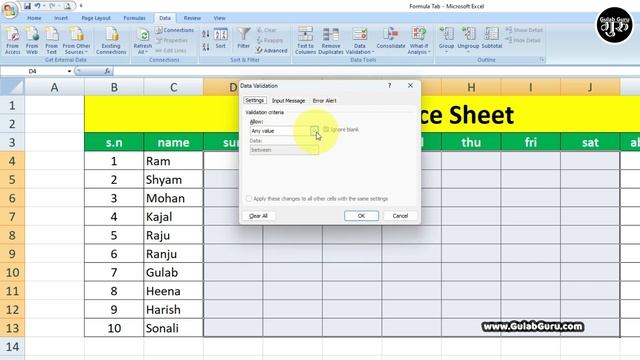The image size is (640, 360).
Task: Click the Ungroup outline icon
Action: 468,40
